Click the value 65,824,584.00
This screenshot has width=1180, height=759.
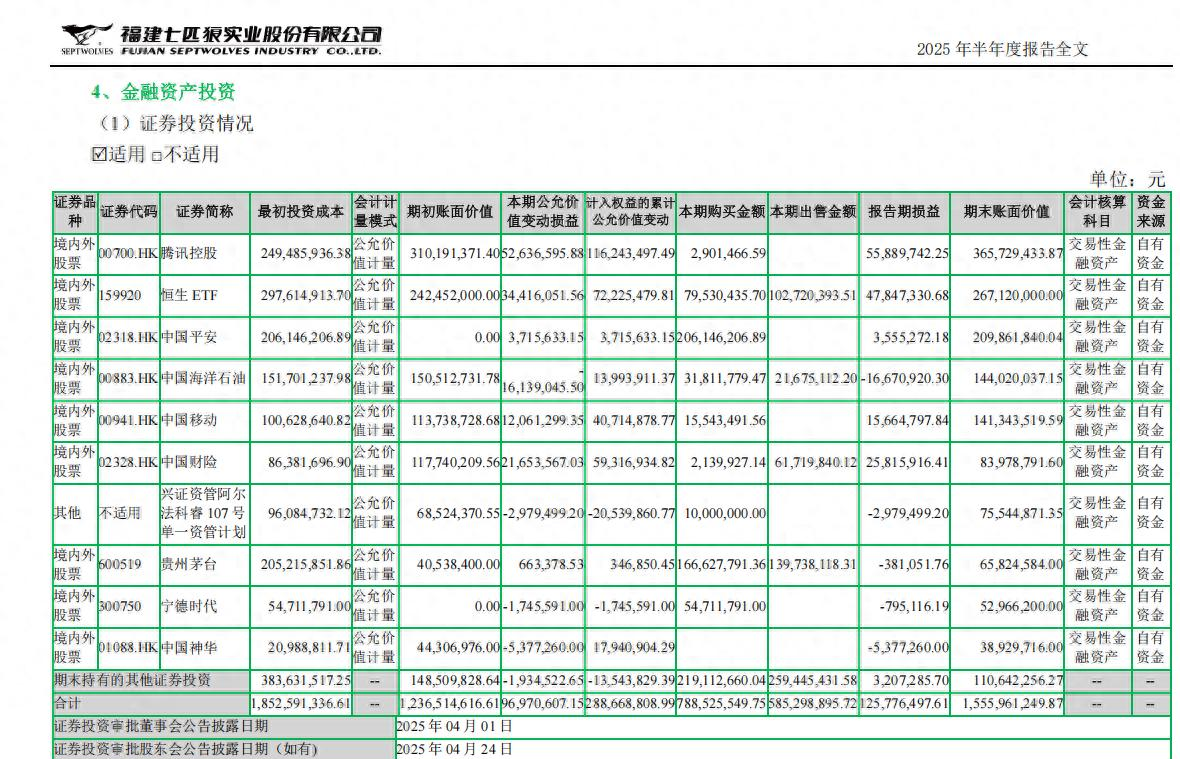coord(1020,564)
